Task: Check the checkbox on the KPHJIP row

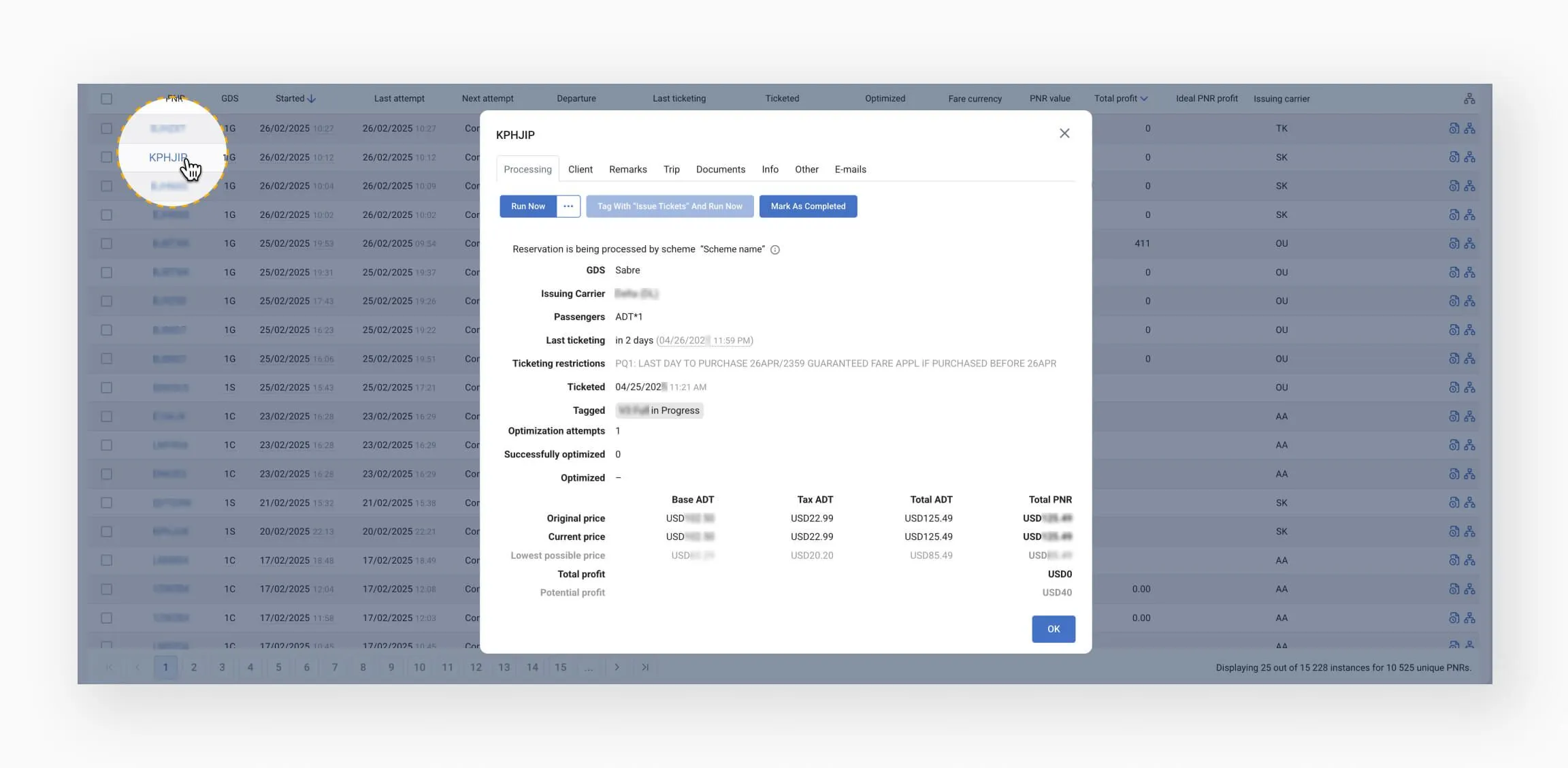Action: tap(107, 157)
